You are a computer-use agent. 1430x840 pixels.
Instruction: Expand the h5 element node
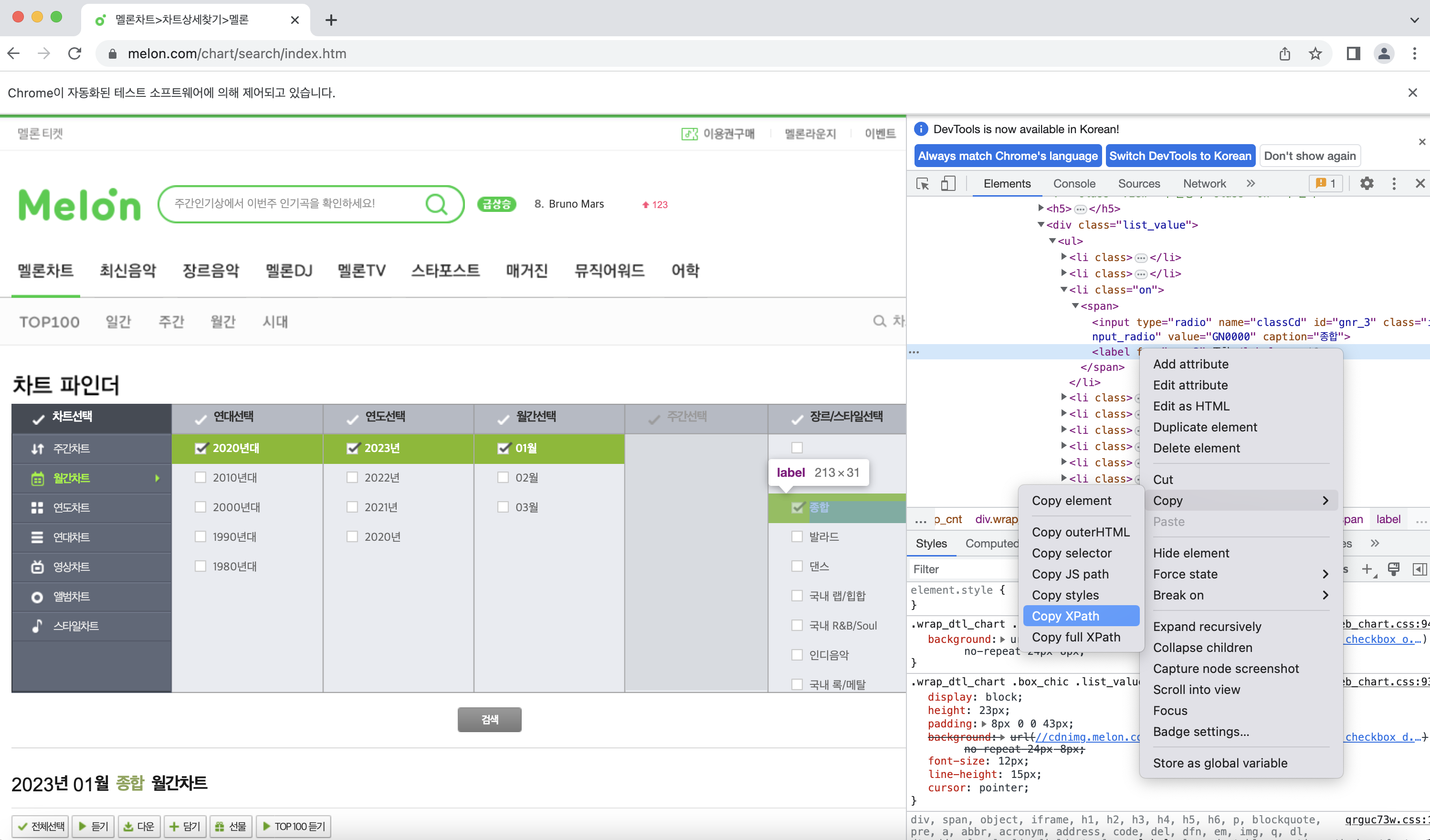click(x=1041, y=208)
